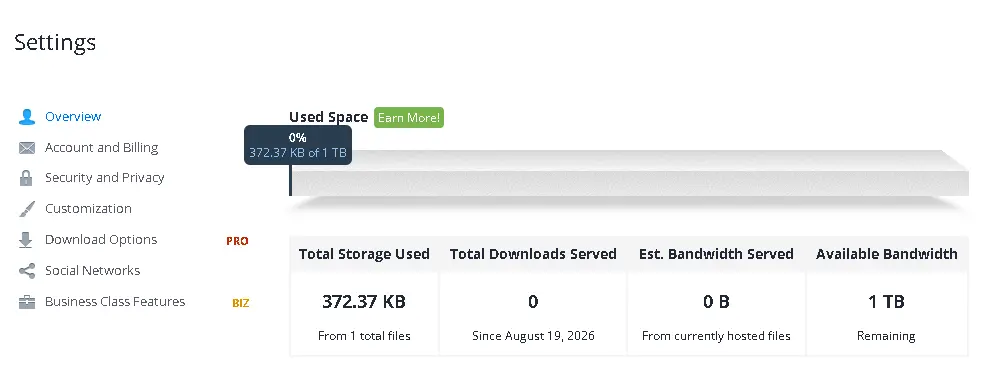Click the Social Networks share icon
This screenshot has height=370, width=982.
[x=26, y=270]
